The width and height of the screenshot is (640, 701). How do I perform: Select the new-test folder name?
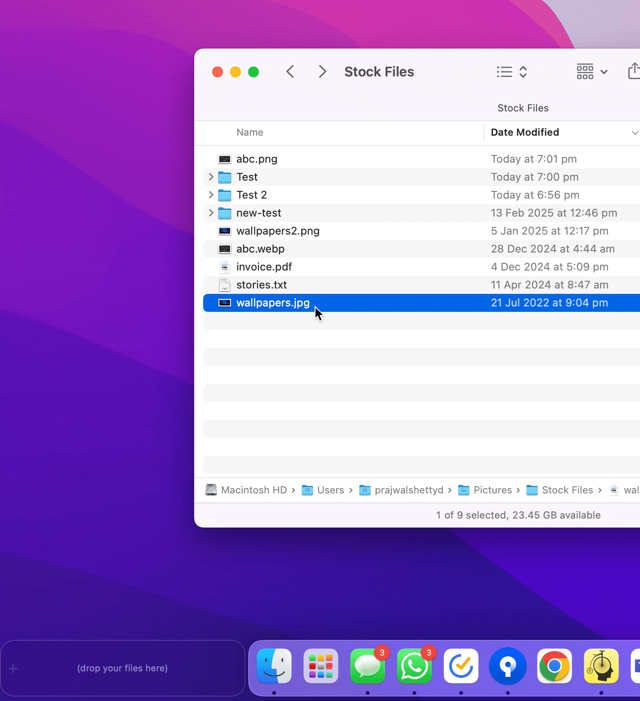pos(258,213)
